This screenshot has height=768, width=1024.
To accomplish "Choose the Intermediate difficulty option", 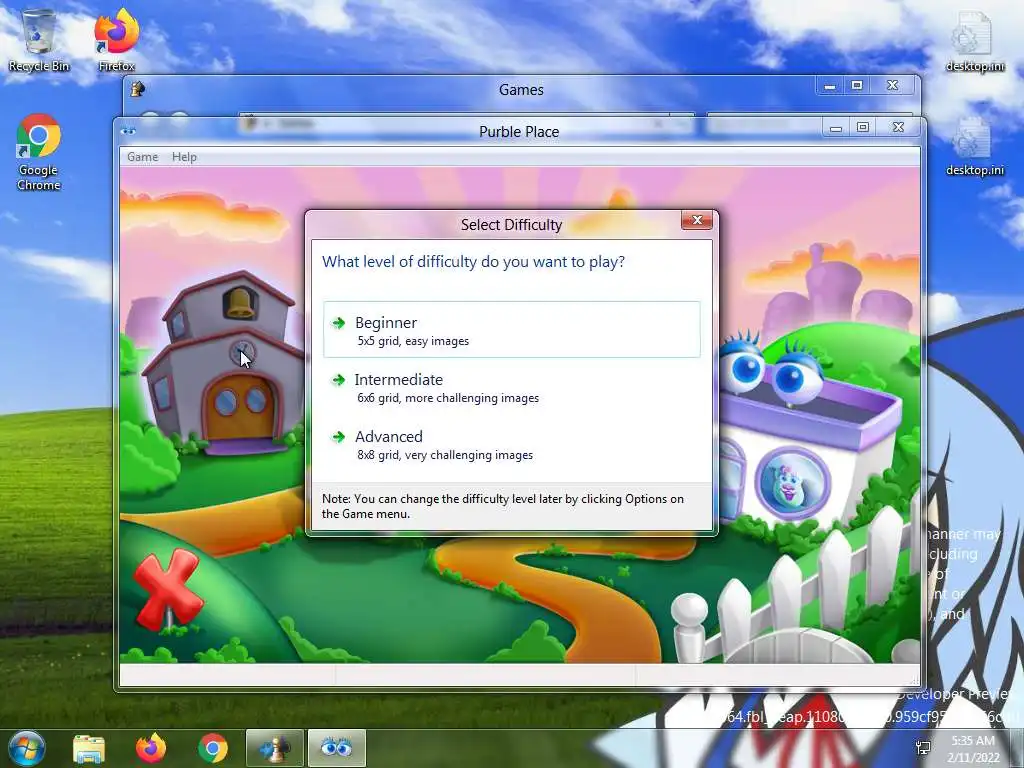I will [x=511, y=387].
